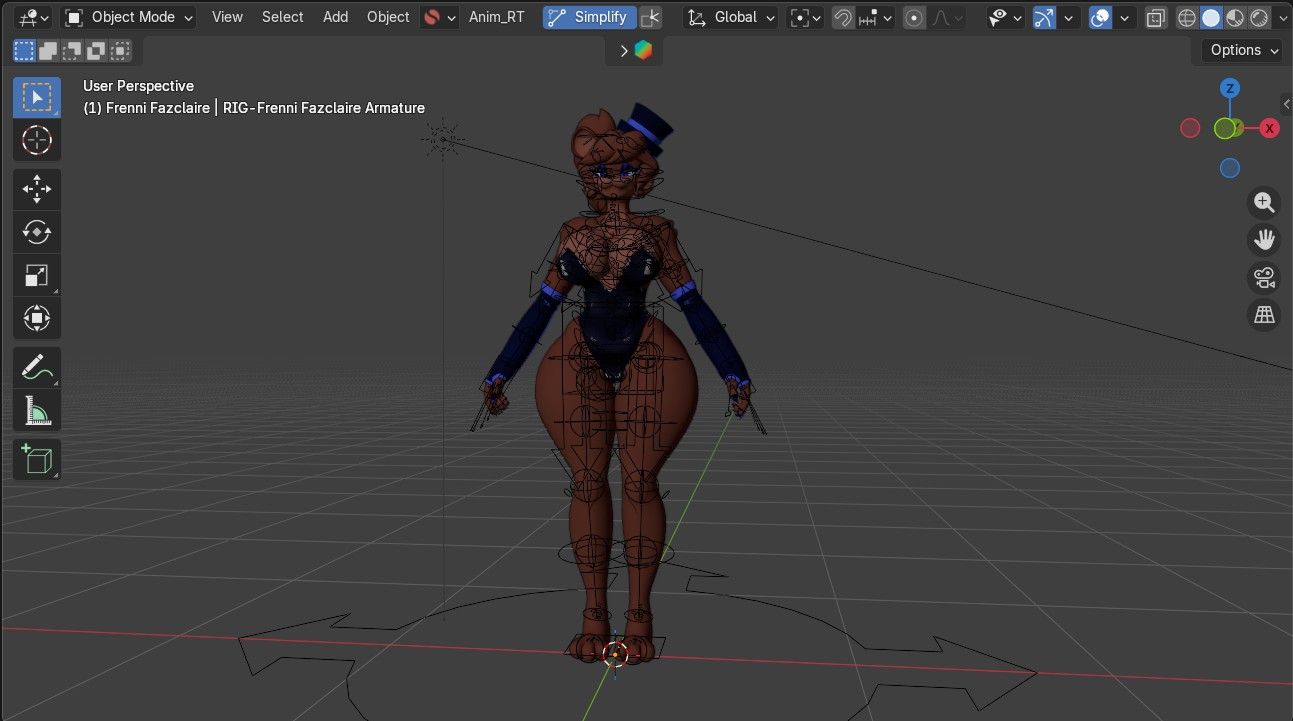Select the Select Box tool

(x=37, y=97)
